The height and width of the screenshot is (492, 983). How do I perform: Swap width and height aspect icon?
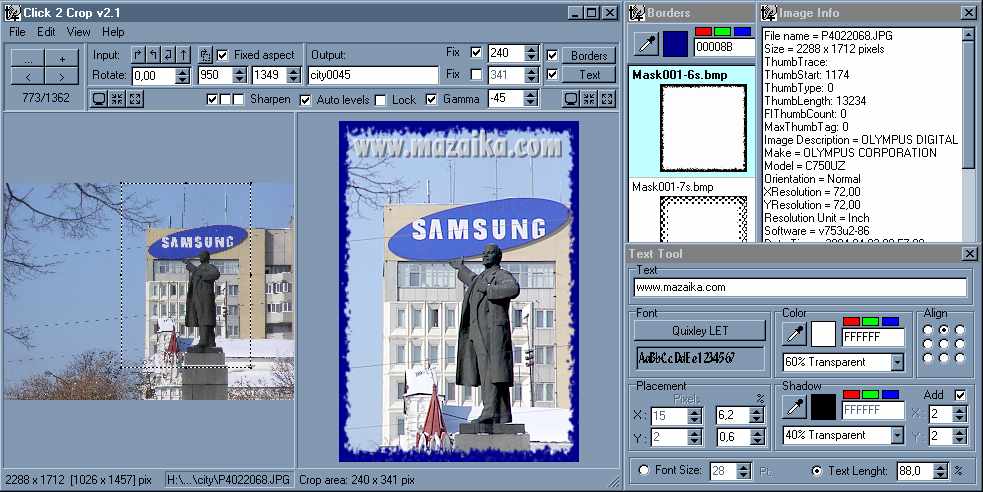(x=206, y=55)
